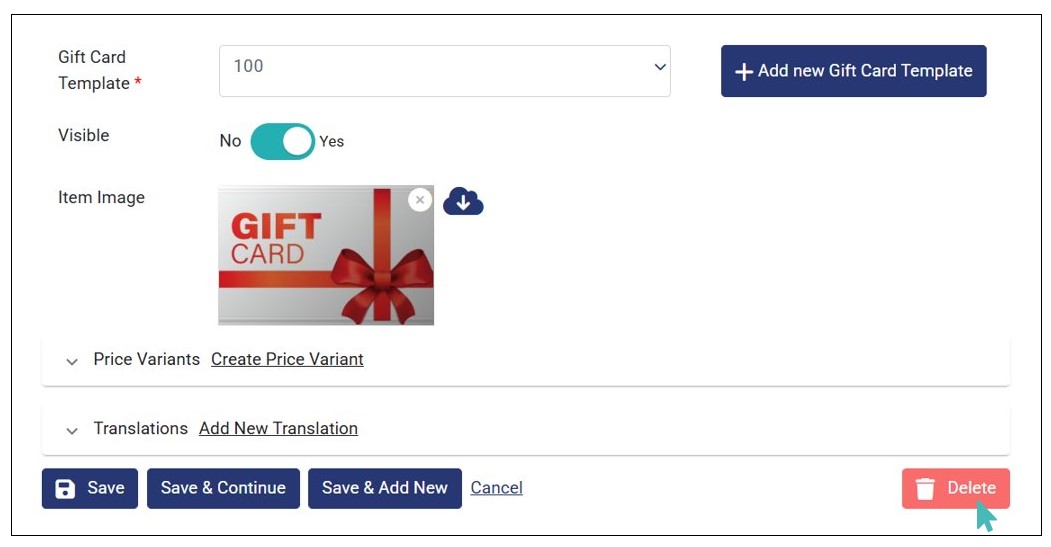Click Create Price Variant link
The width and height of the screenshot is (1051, 547).
pyautogui.click(x=287, y=359)
